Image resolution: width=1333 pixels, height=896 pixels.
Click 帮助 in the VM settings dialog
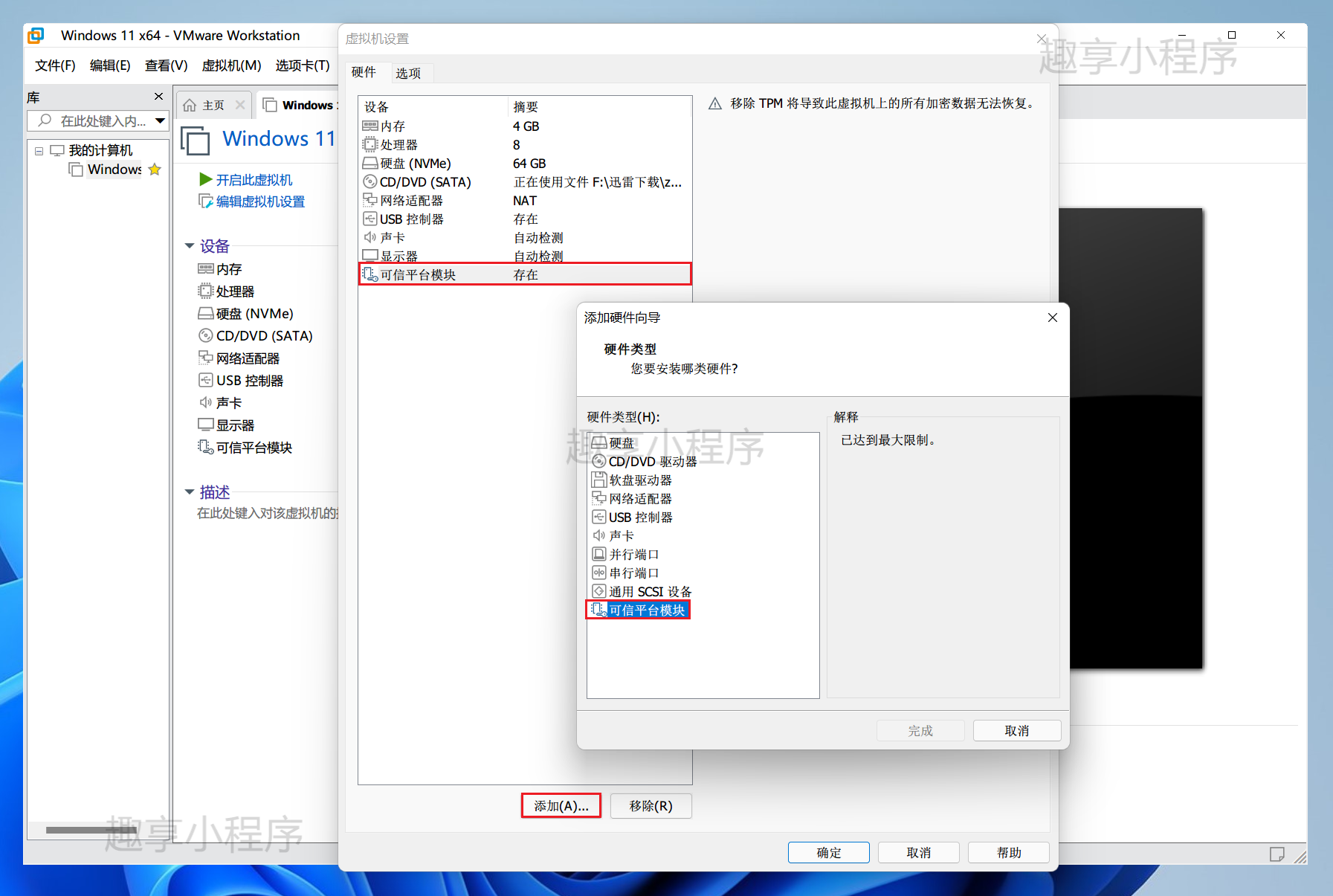pyautogui.click(x=1009, y=853)
